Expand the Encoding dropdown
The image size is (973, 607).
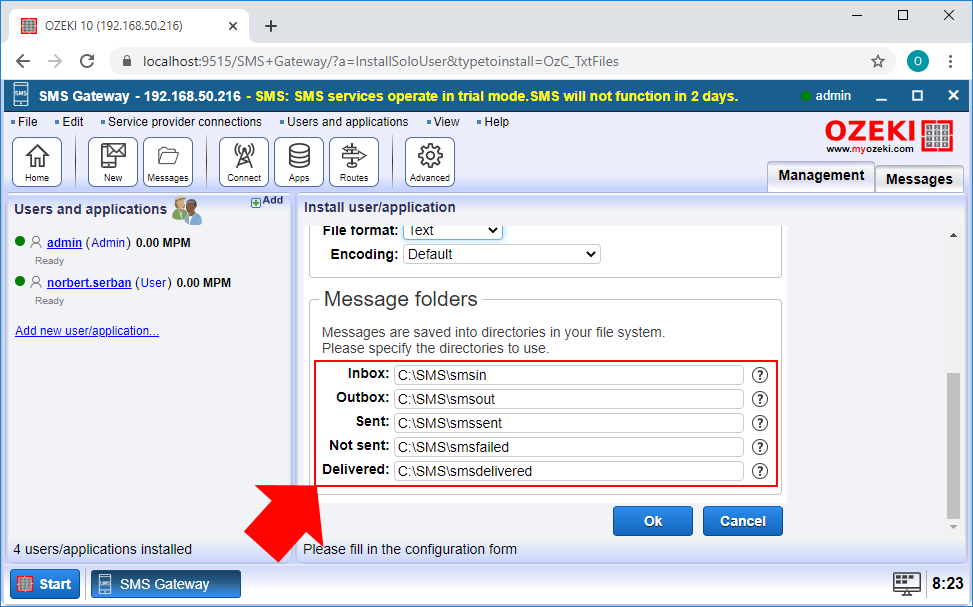pyautogui.click(x=501, y=254)
